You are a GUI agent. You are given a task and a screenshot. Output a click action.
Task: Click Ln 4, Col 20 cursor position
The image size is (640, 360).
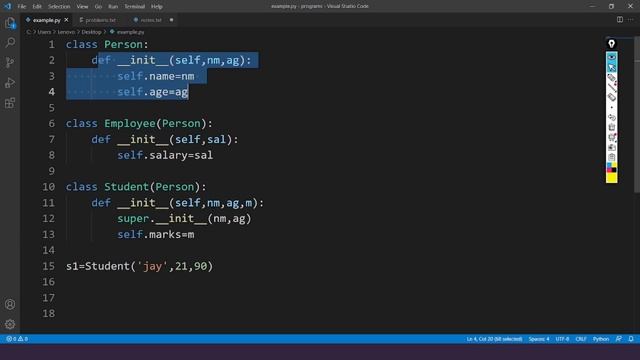494,339
